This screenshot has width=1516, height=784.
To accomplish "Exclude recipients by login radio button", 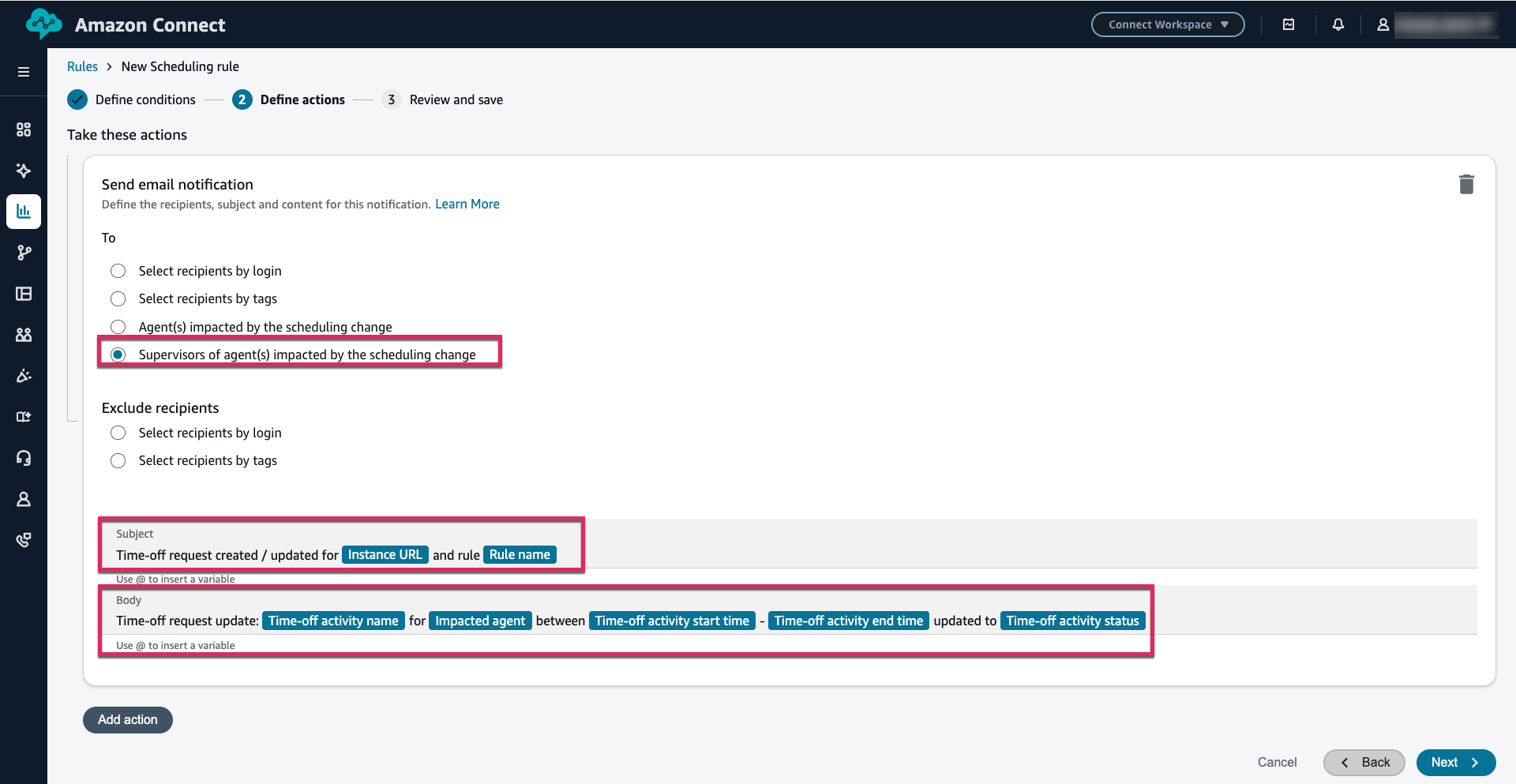I will pos(118,433).
